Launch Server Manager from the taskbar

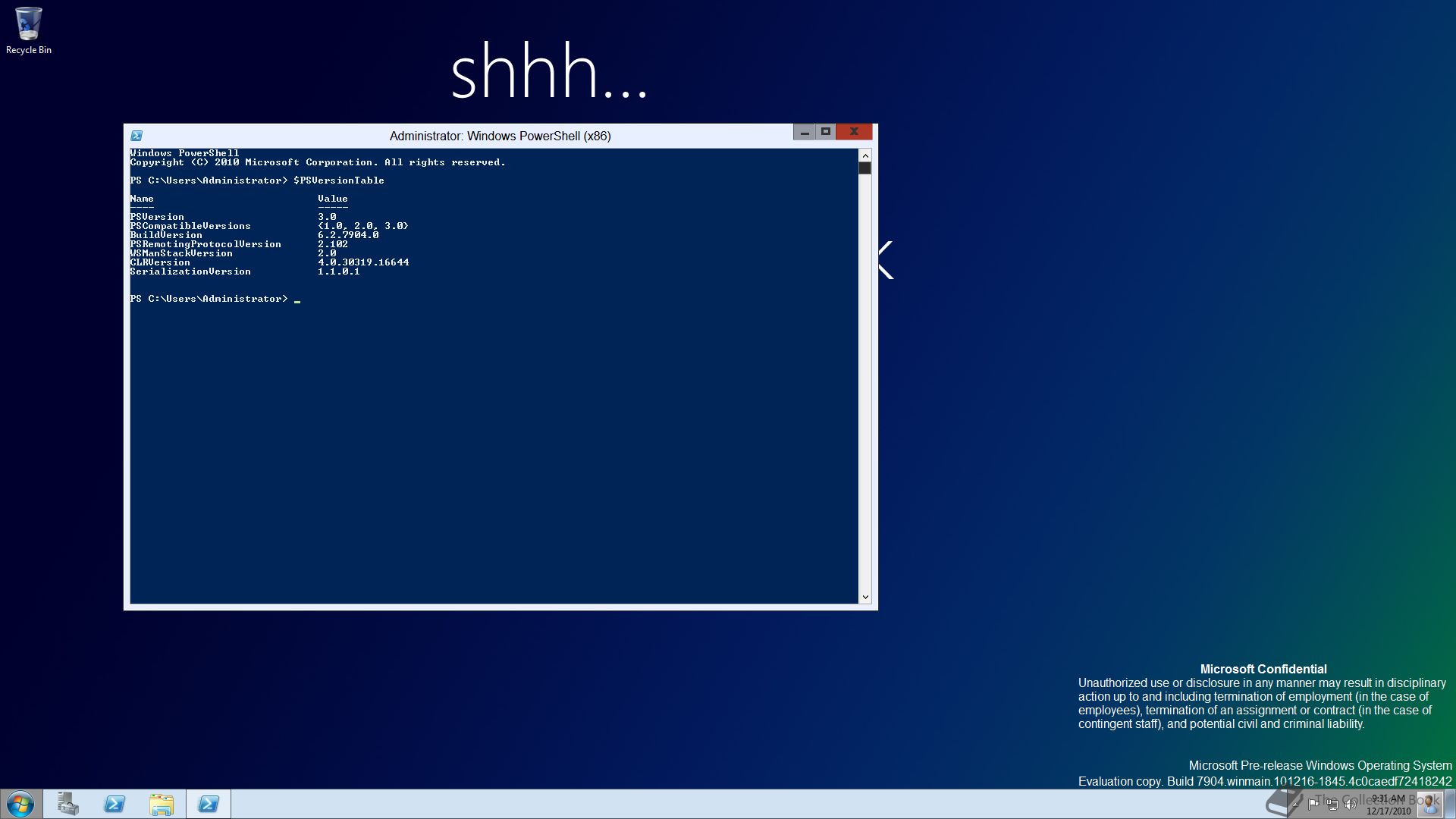[x=67, y=804]
